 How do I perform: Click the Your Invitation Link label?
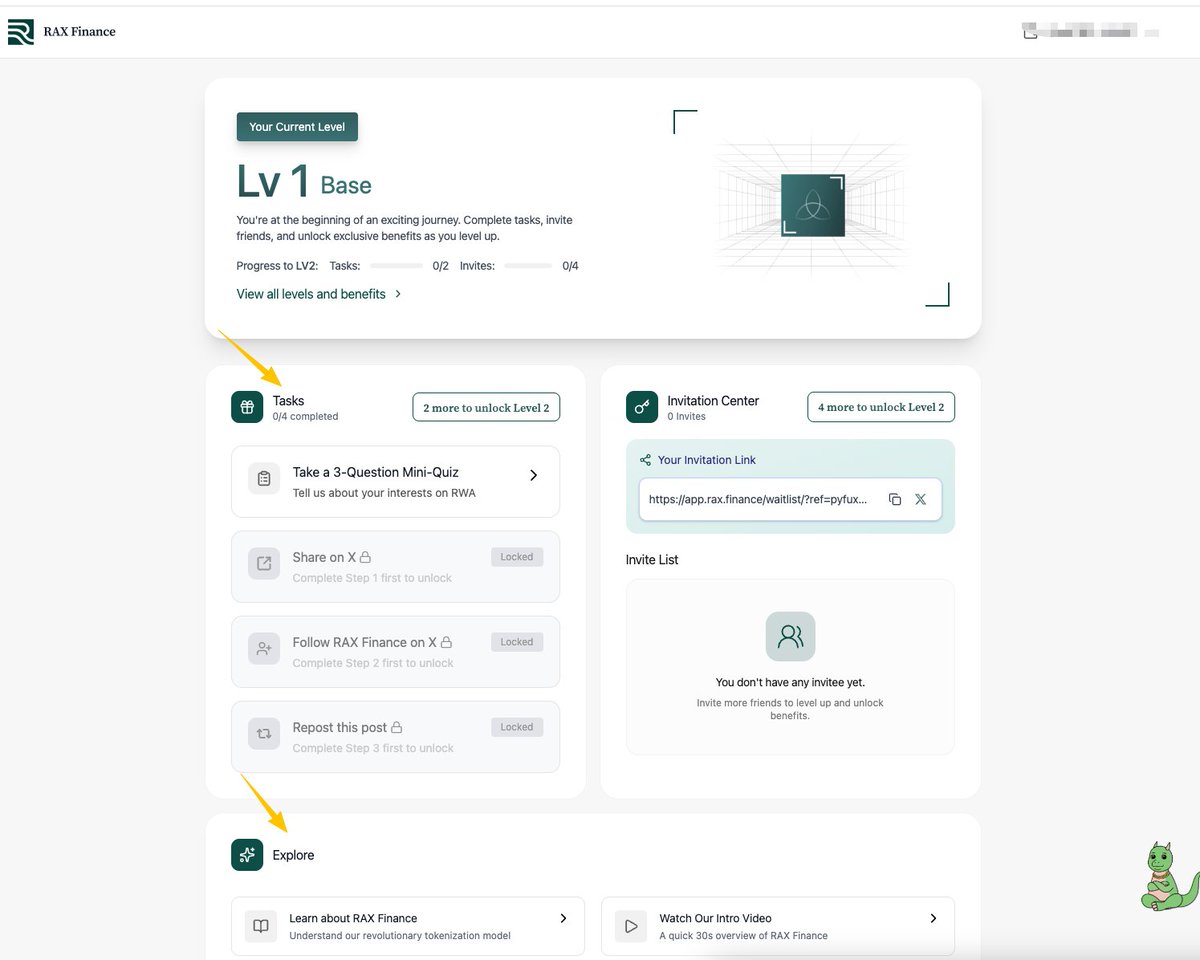[707, 460]
